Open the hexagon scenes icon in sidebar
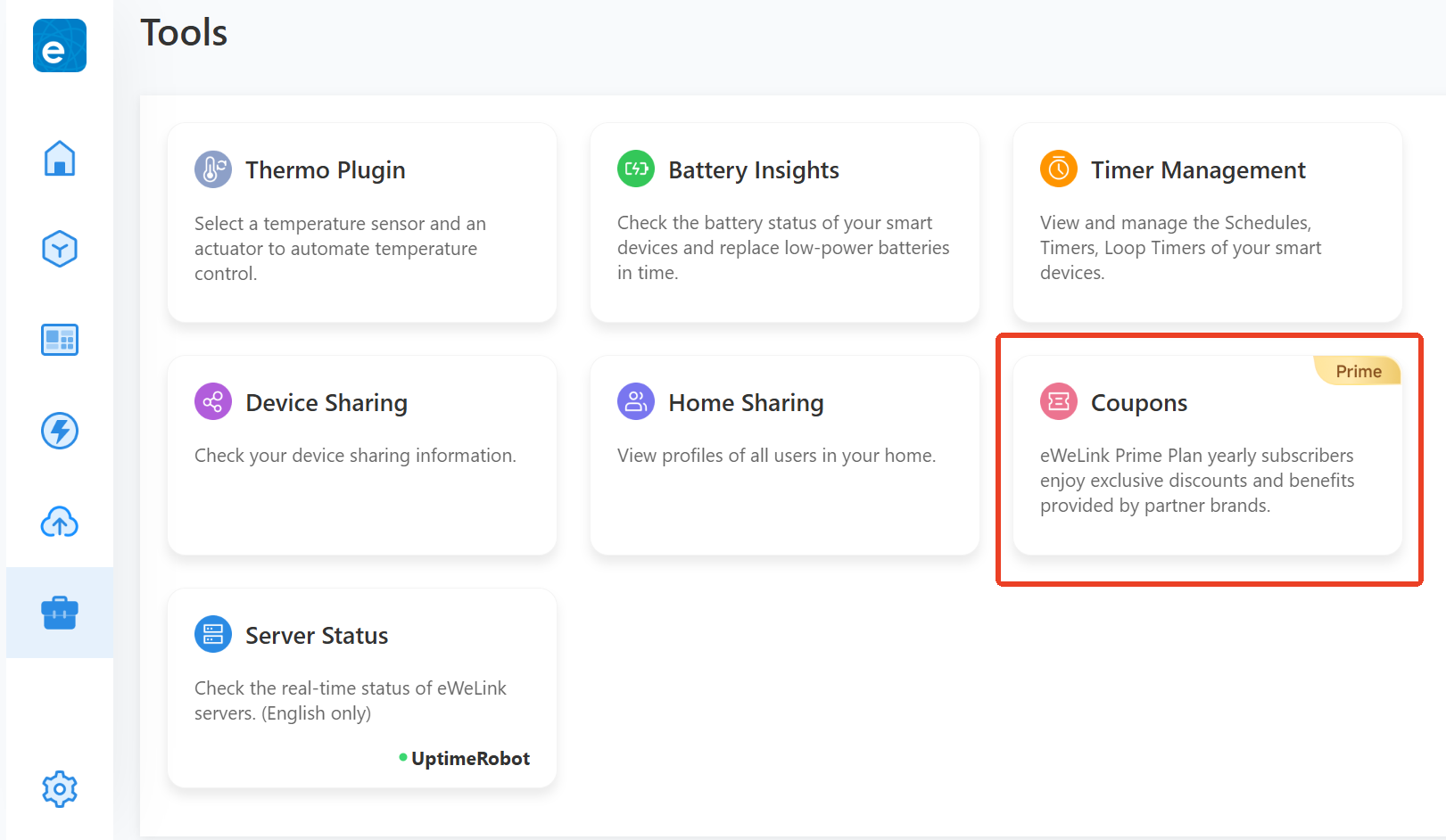The width and height of the screenshot is (1446, 840). pyautogui.click(x=59, y=249)
